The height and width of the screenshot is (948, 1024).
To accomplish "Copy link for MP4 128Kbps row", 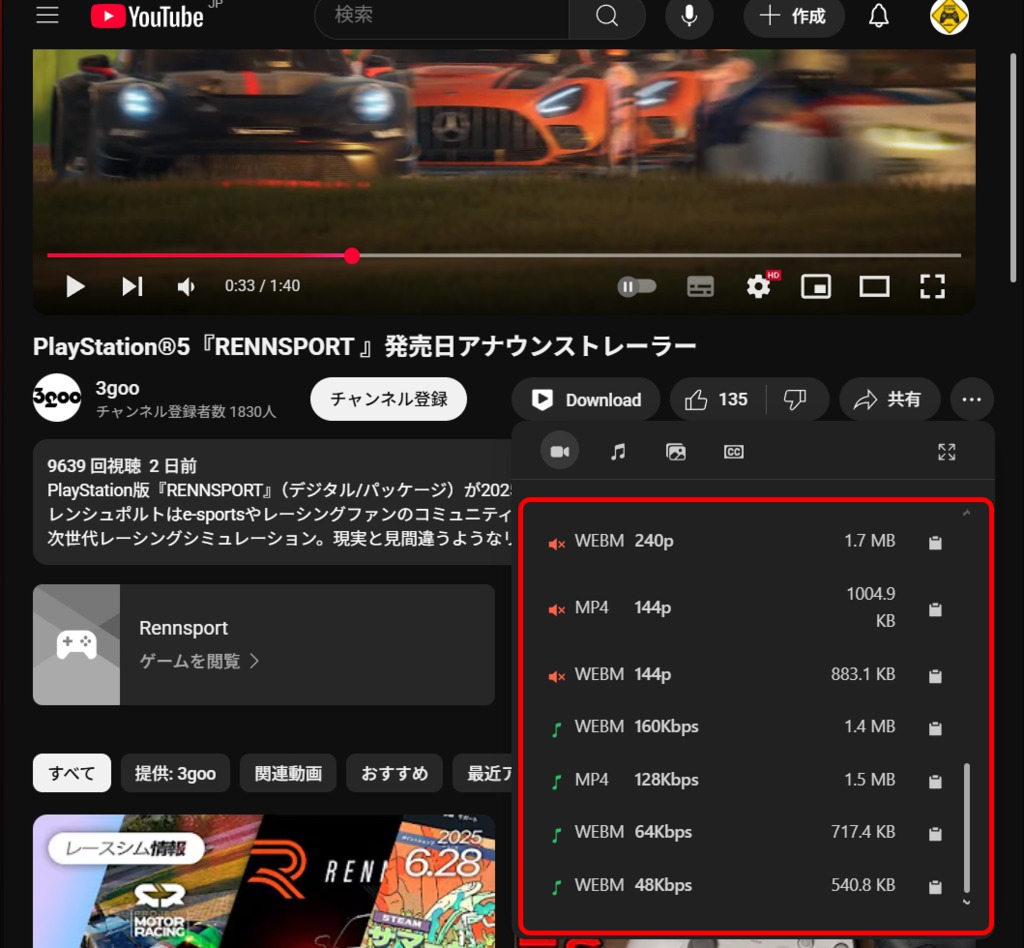I will click(935, 782).
